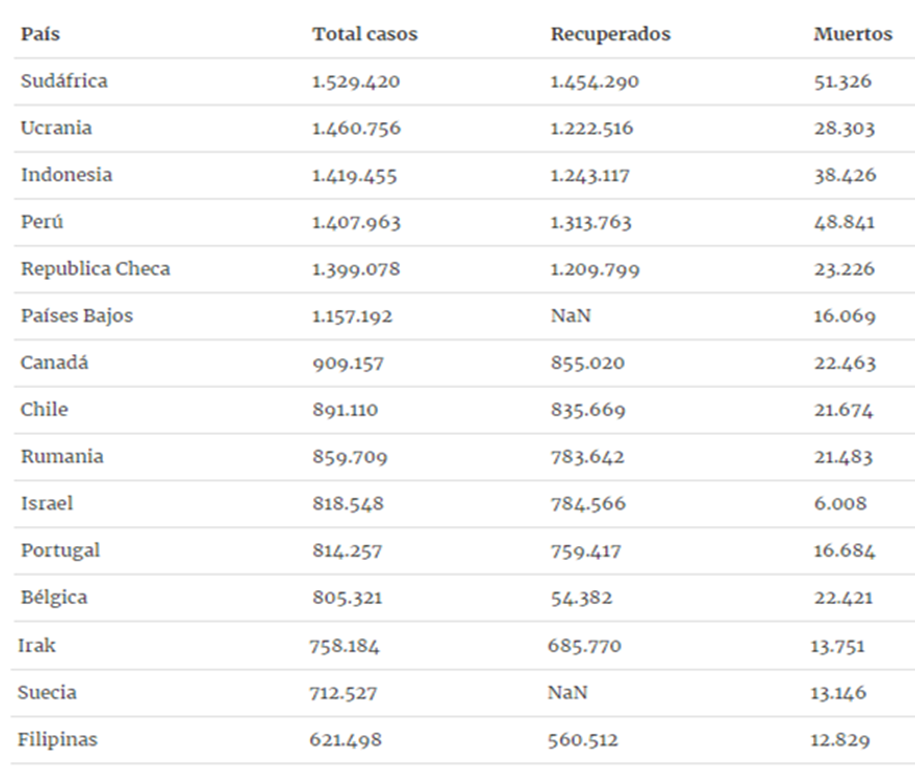Click the Republica Checa row name
The height and width of the screenshot is (772, 916).
click(96, 269)
